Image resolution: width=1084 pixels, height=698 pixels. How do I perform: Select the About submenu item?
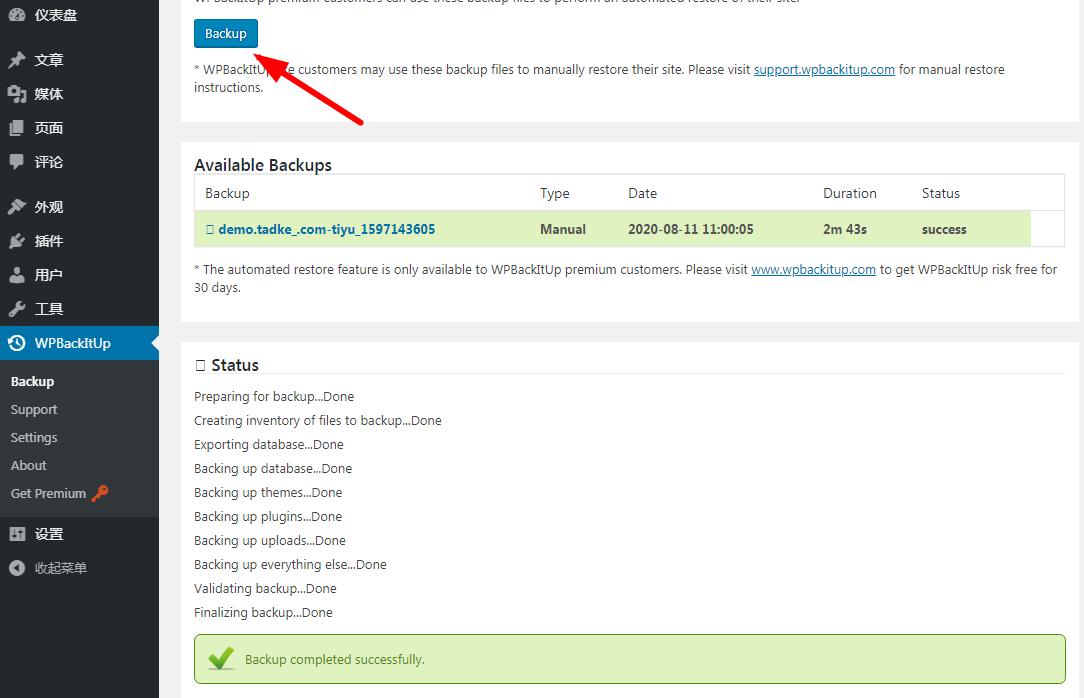point(29,466)
